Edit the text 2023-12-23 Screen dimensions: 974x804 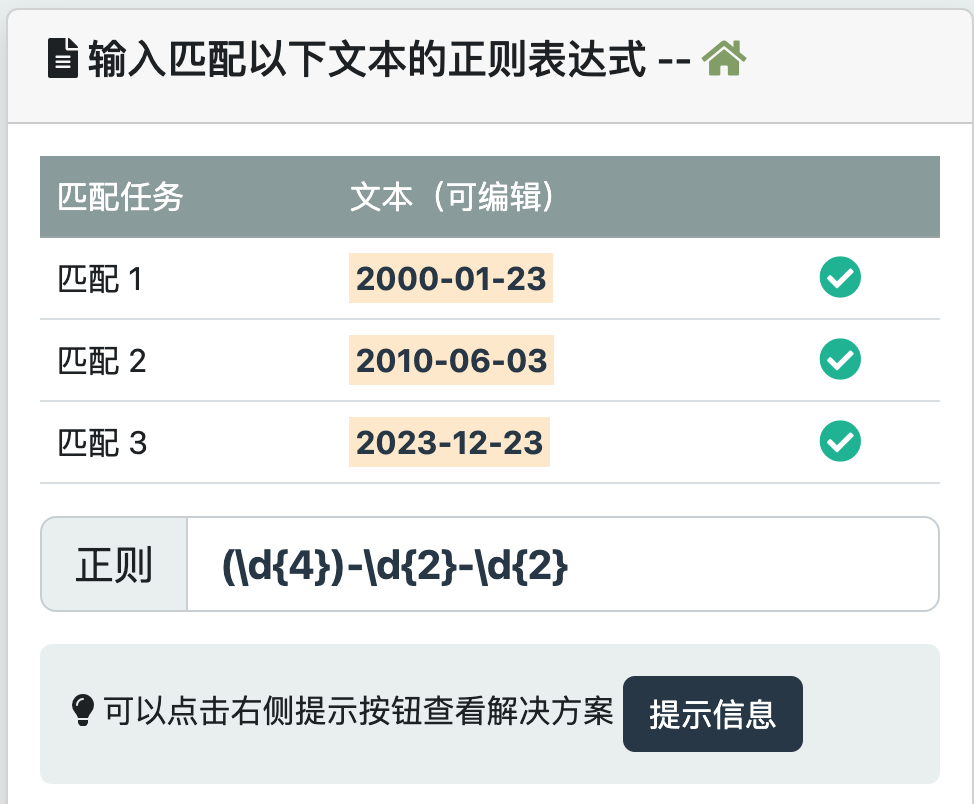pos(450,443)
